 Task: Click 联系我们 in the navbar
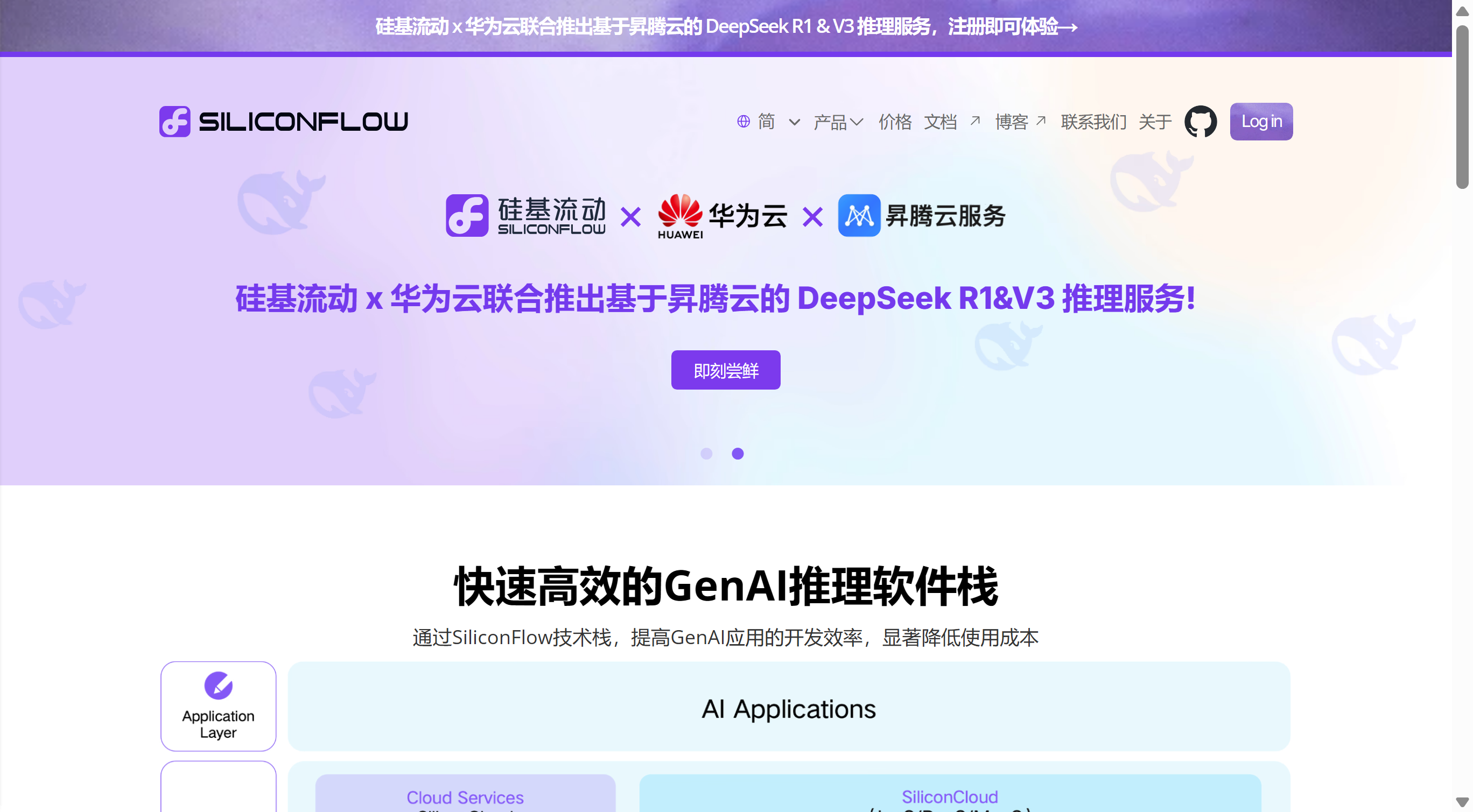click(x=1093, y=121)
